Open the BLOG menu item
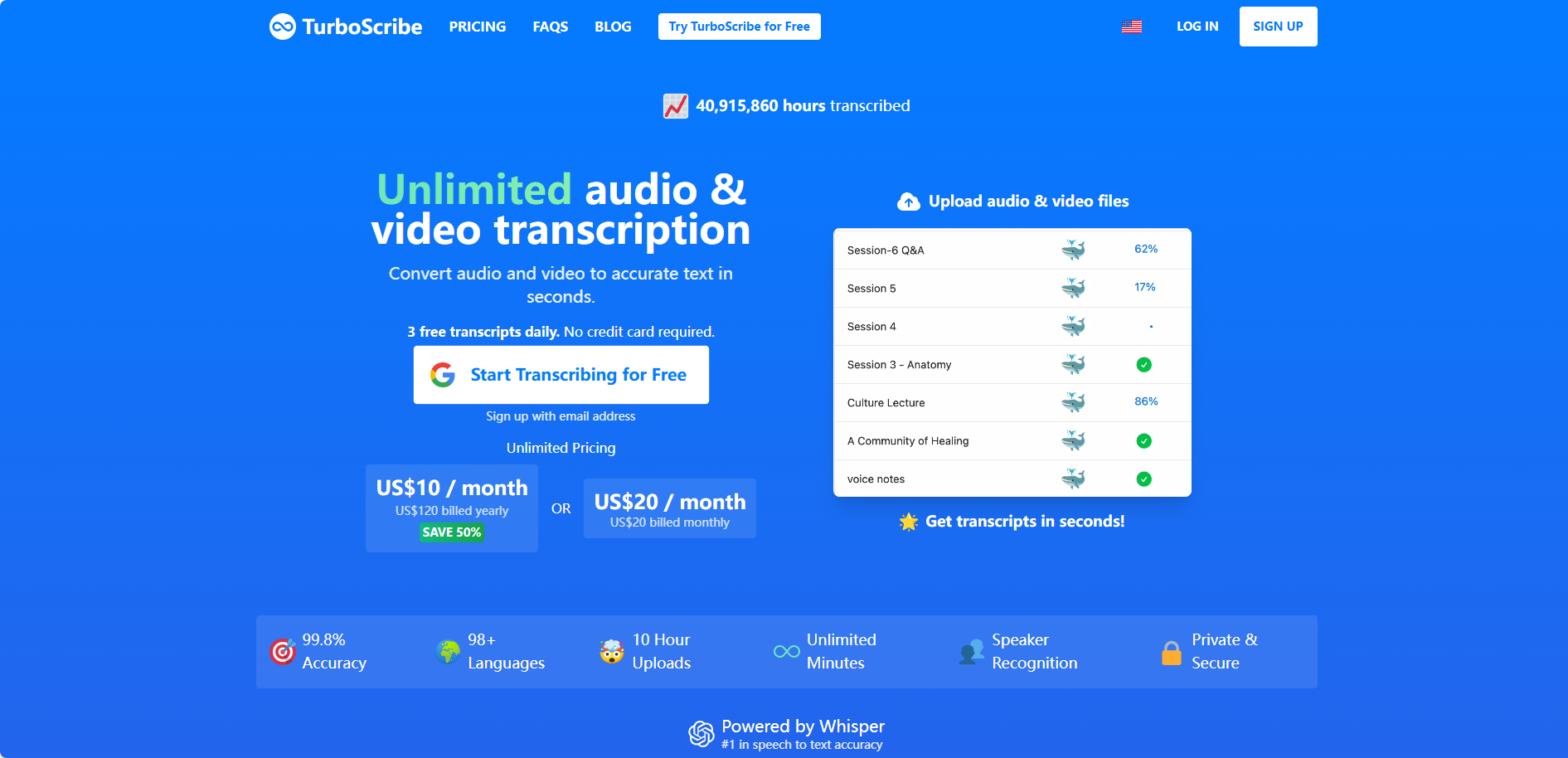The image size is (1568, 758). coord(613,27)
